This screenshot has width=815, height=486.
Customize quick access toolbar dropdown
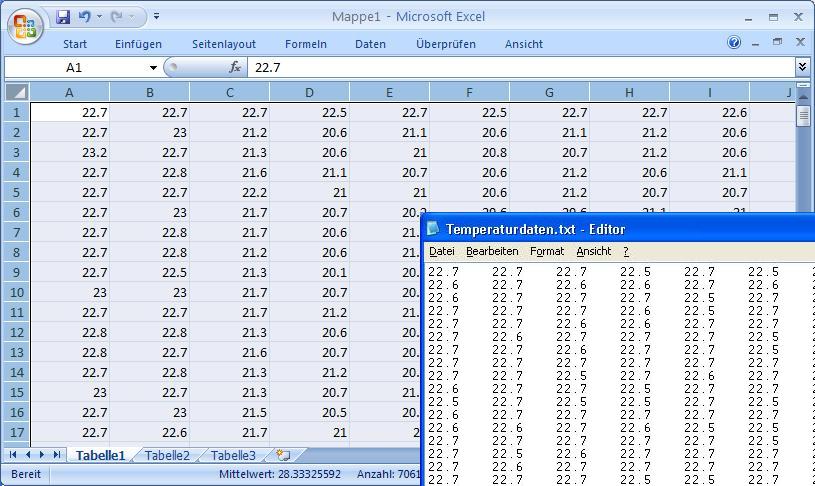[x=156, y=17]
